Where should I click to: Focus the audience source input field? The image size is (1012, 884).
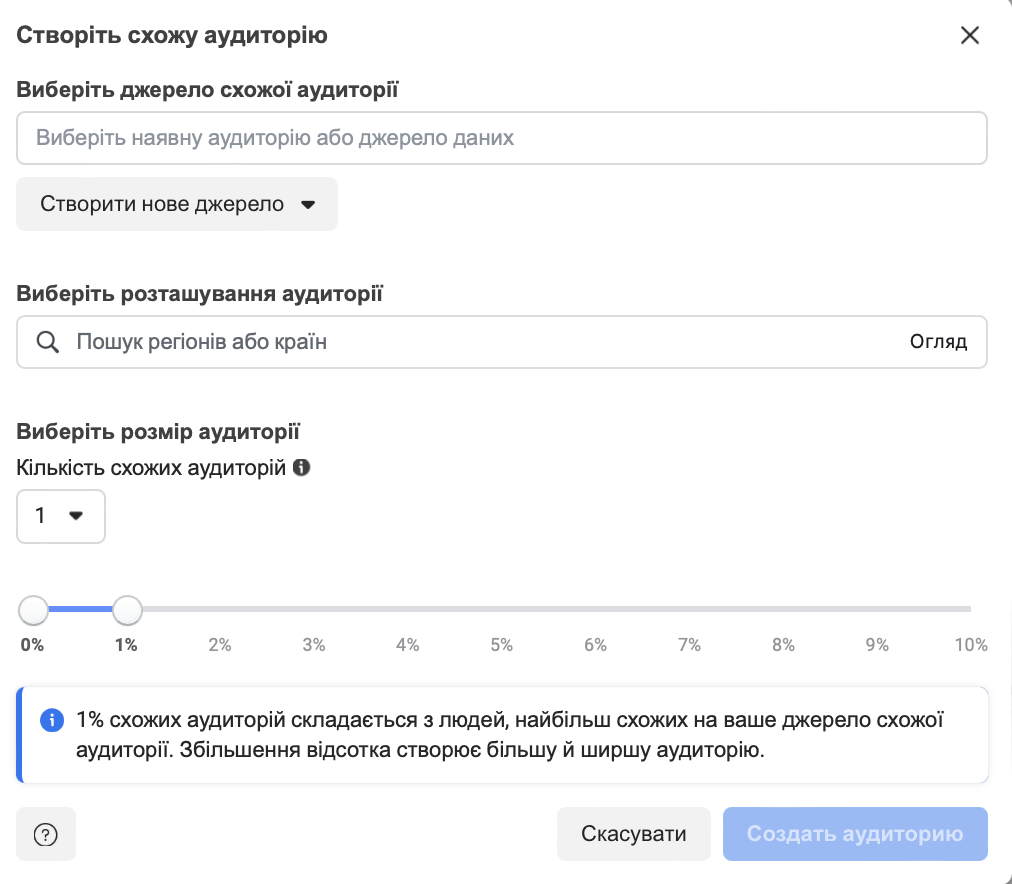(501, 138)
